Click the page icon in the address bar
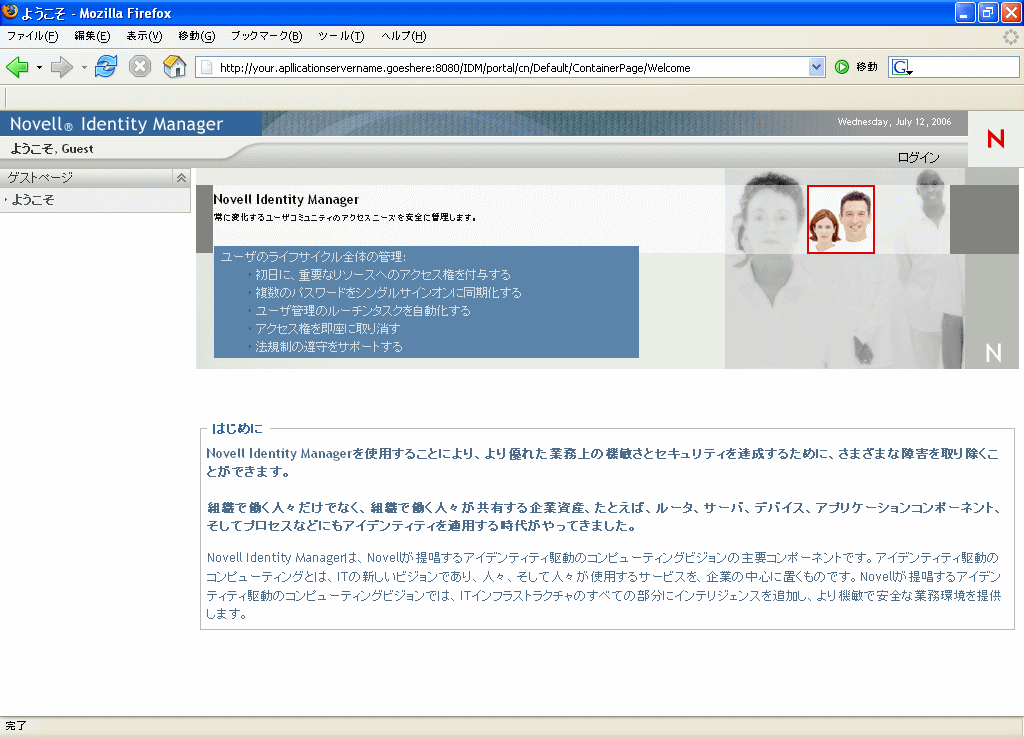1024x738 pixels. 206,67
